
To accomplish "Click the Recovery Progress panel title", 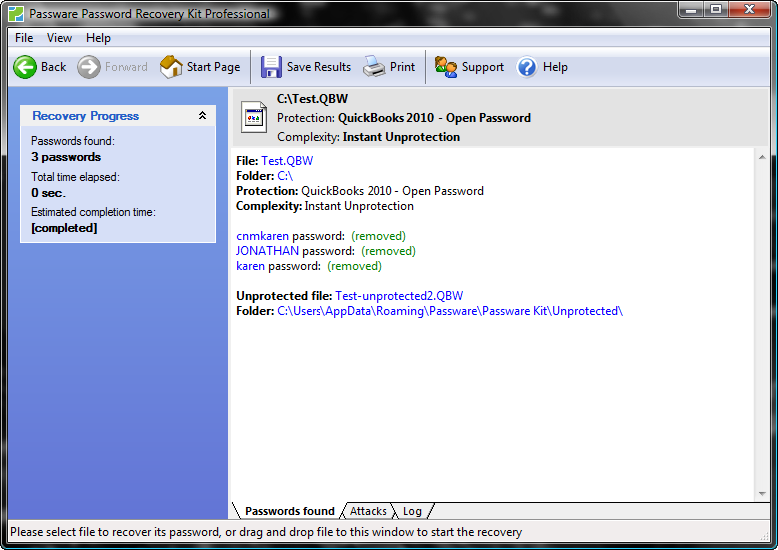I will point(86,116).
